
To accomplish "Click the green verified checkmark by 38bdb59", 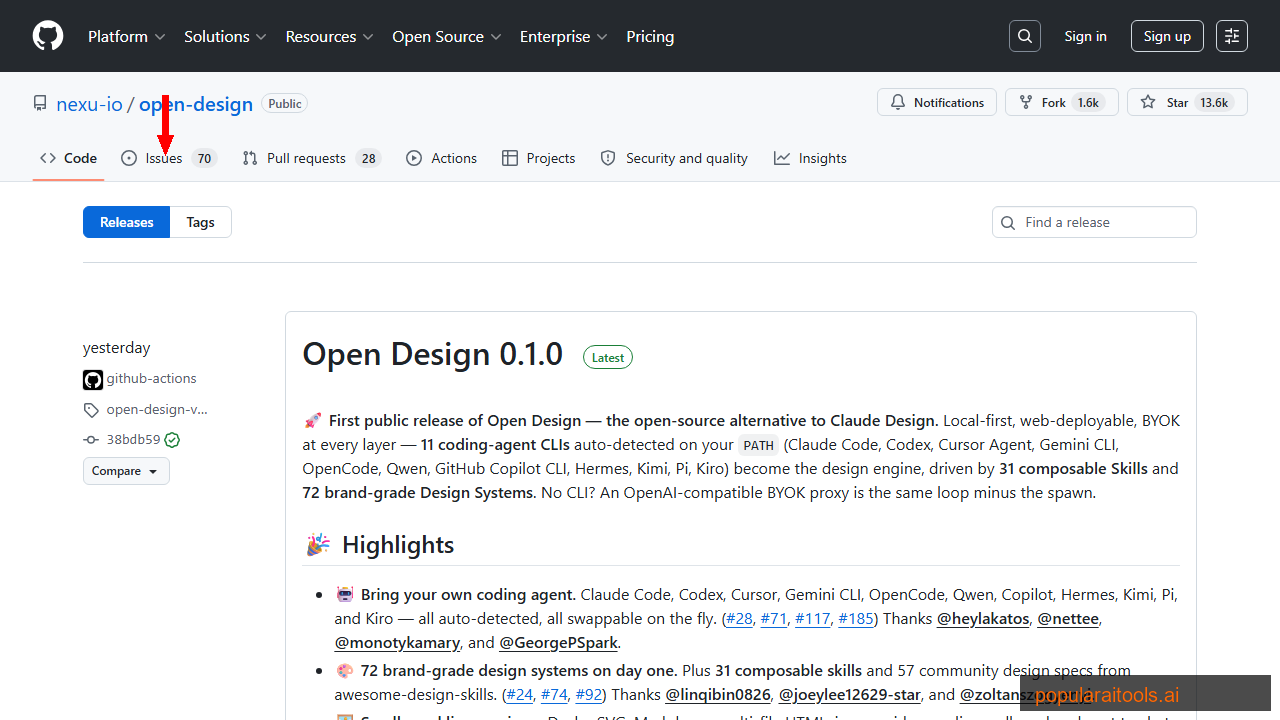I will click(172, 440).
